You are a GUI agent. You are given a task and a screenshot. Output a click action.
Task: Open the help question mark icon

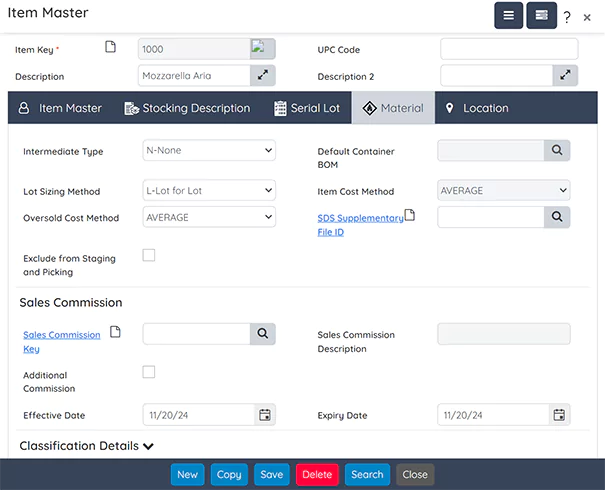567,17
